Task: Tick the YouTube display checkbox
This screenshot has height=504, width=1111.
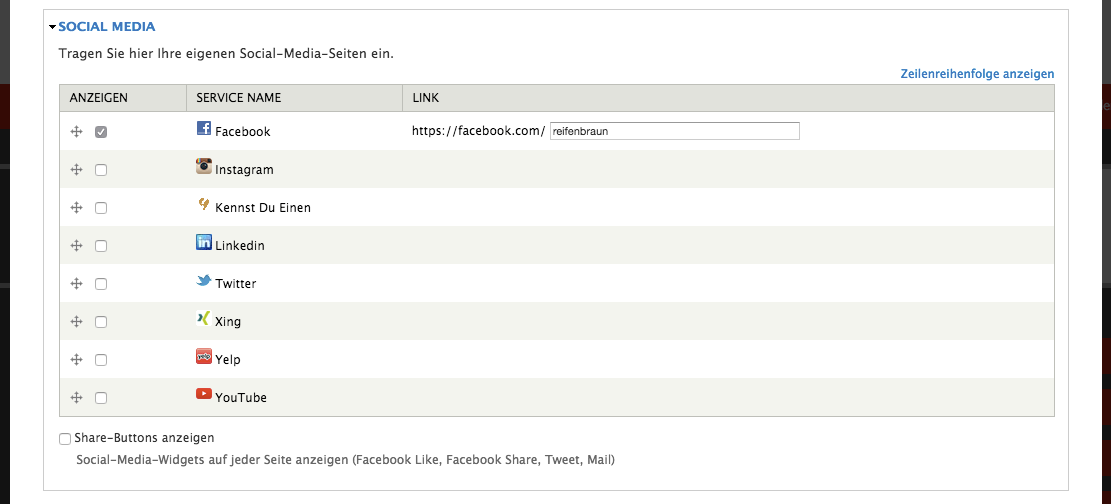Action: (x=101, y=398)
